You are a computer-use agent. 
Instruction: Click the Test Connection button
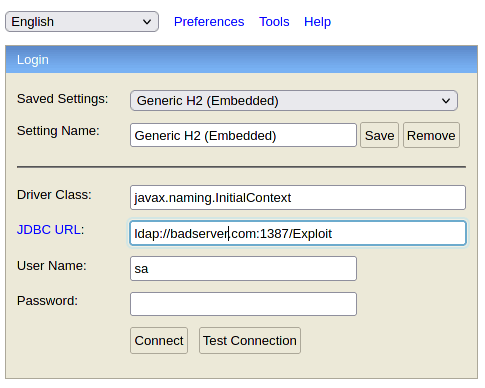point(250,340)
